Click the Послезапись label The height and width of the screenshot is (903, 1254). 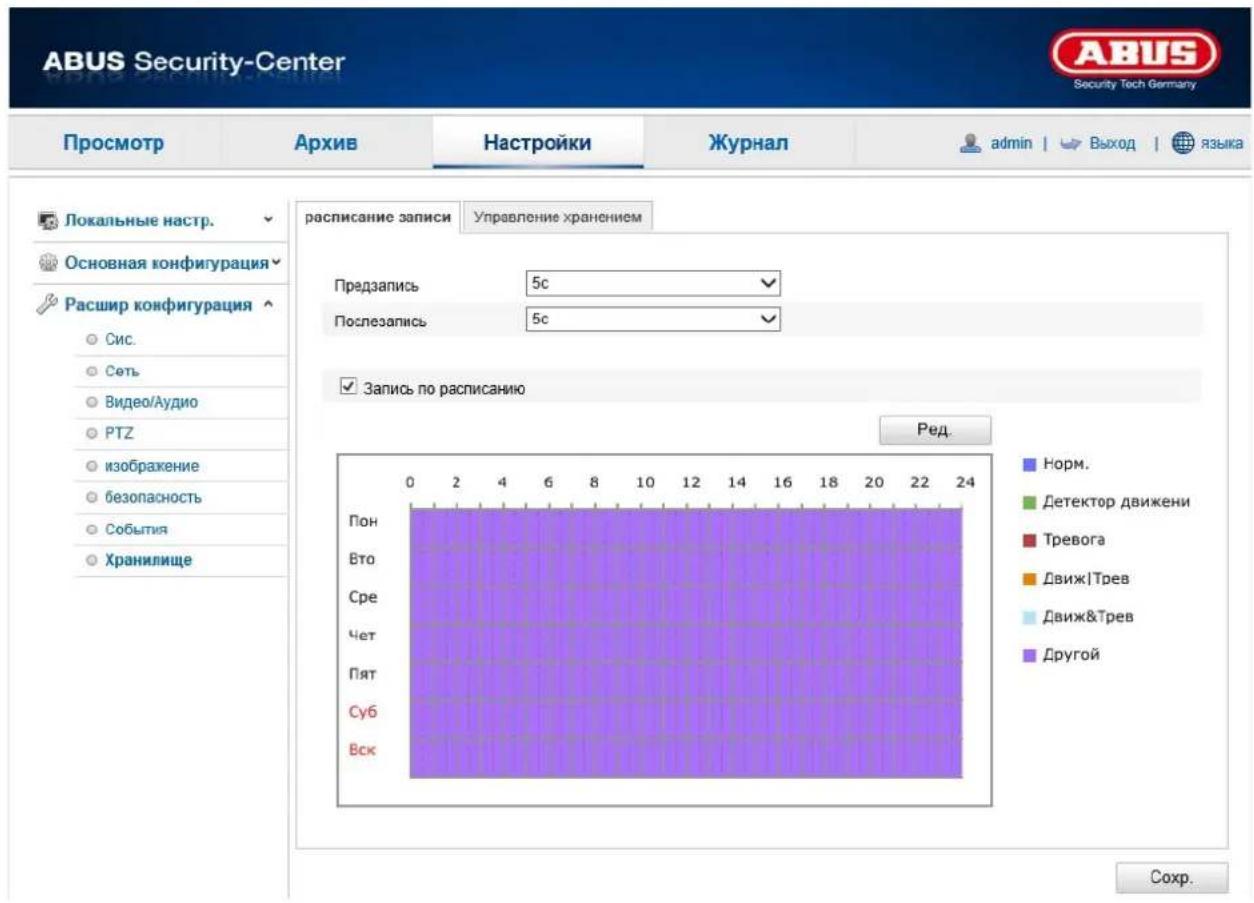pos(380,322)
